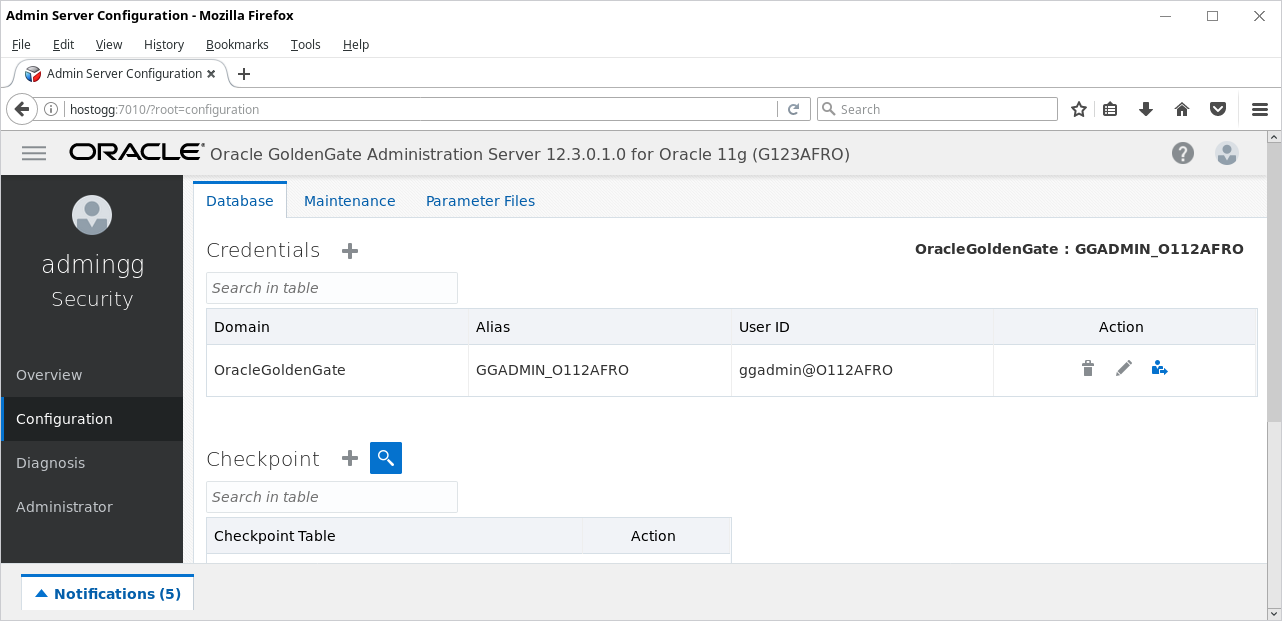Add a new credential with plus icon
The height and width of the screenshot is (621, 1282).
350,251
